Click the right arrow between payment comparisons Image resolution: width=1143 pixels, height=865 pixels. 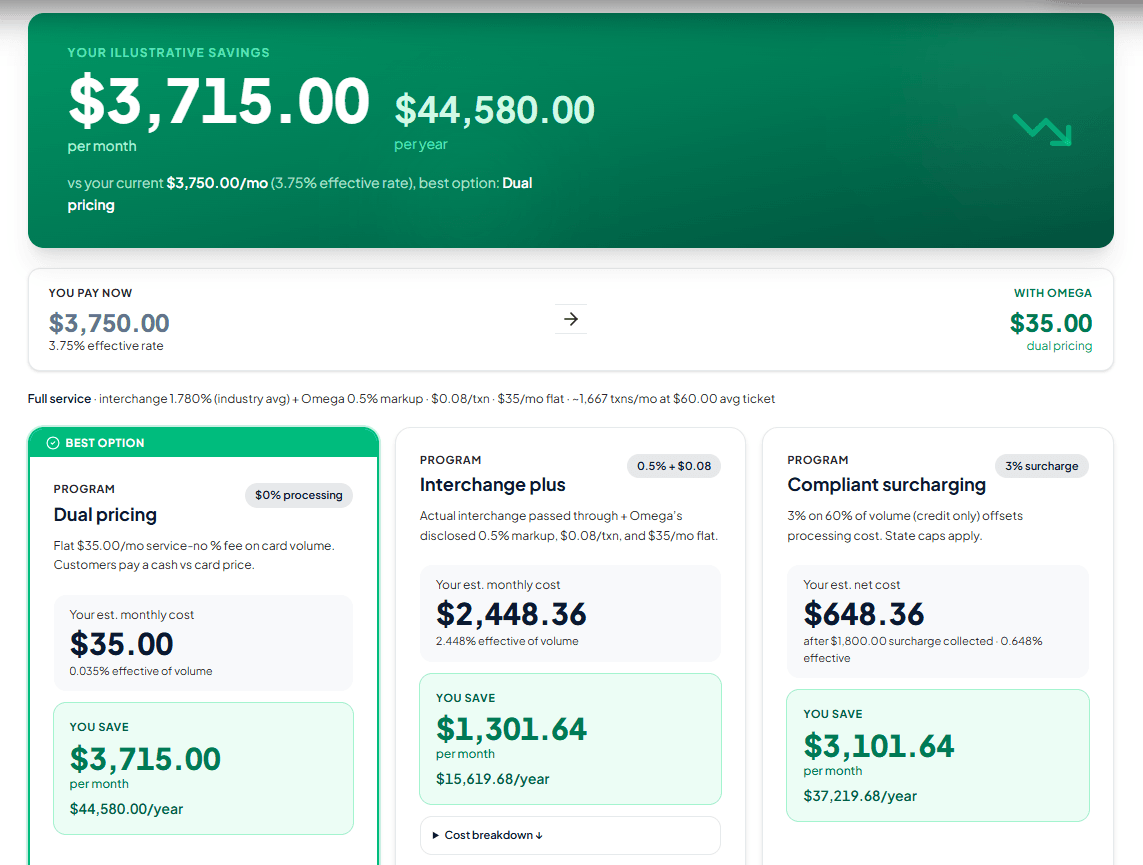tap(571, 318)
